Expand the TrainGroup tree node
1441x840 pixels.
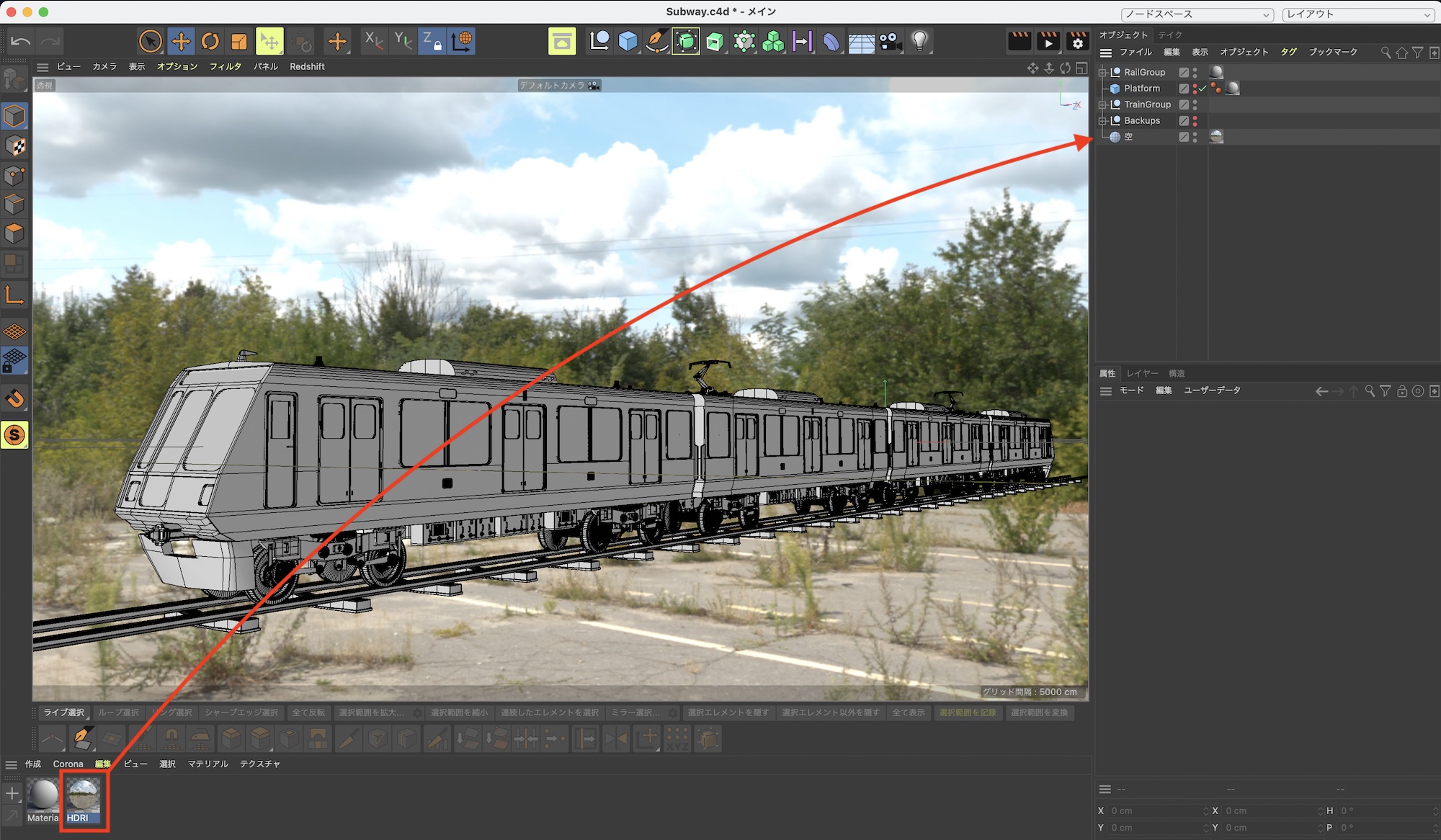1102,104
